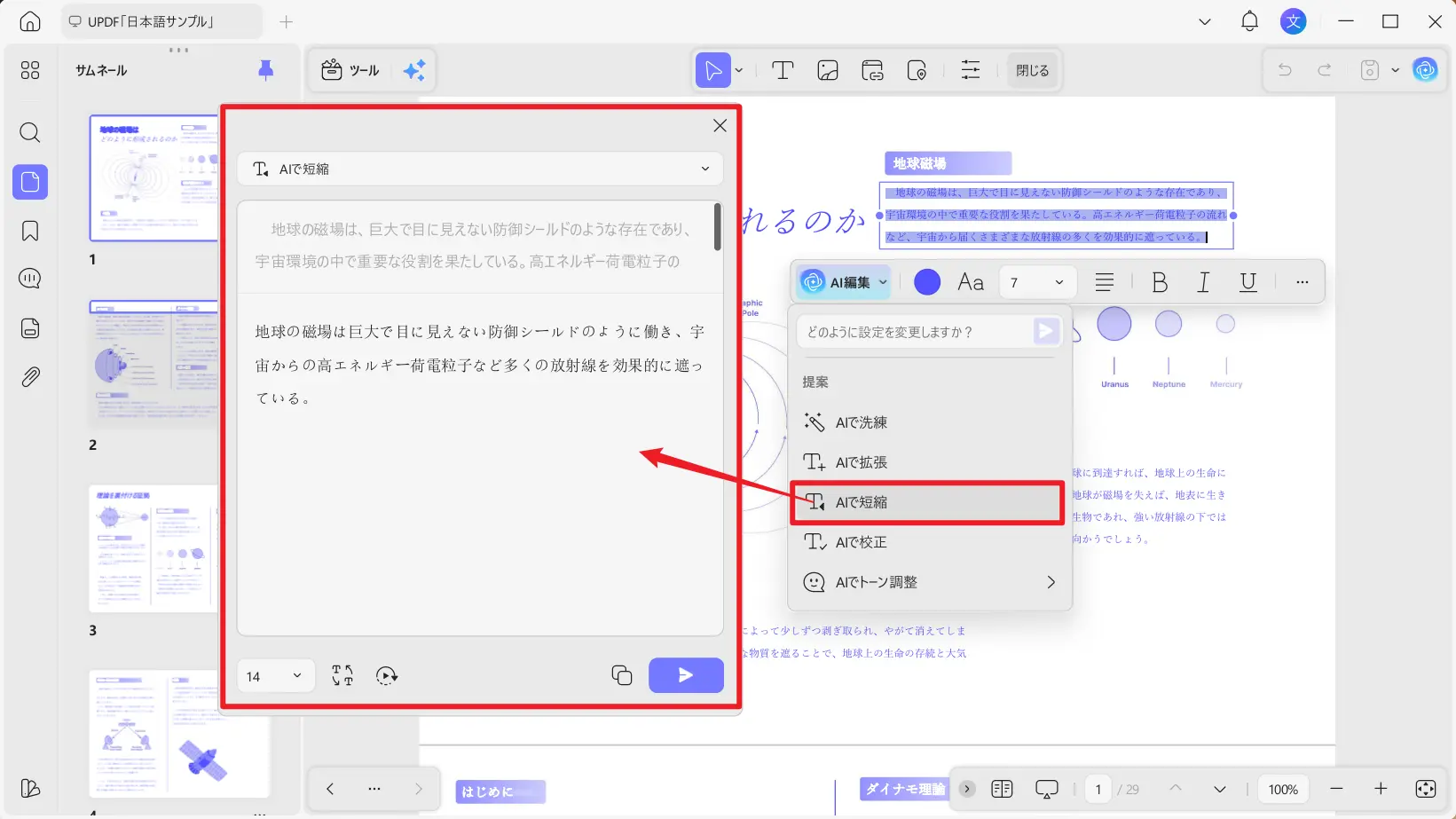Expand the AIで短縮 mode dropdown in dialog
This screenshot has width=1456, height=819.
point(705,169)
